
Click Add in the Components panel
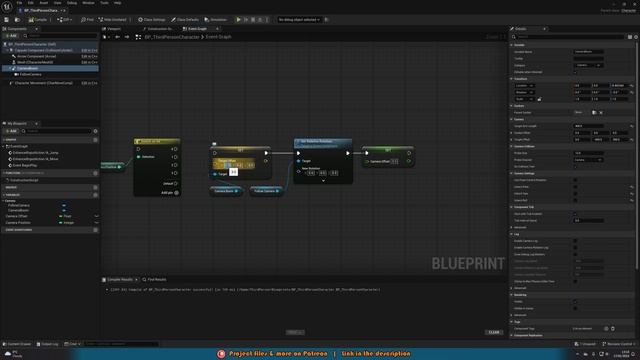[11, 36]
